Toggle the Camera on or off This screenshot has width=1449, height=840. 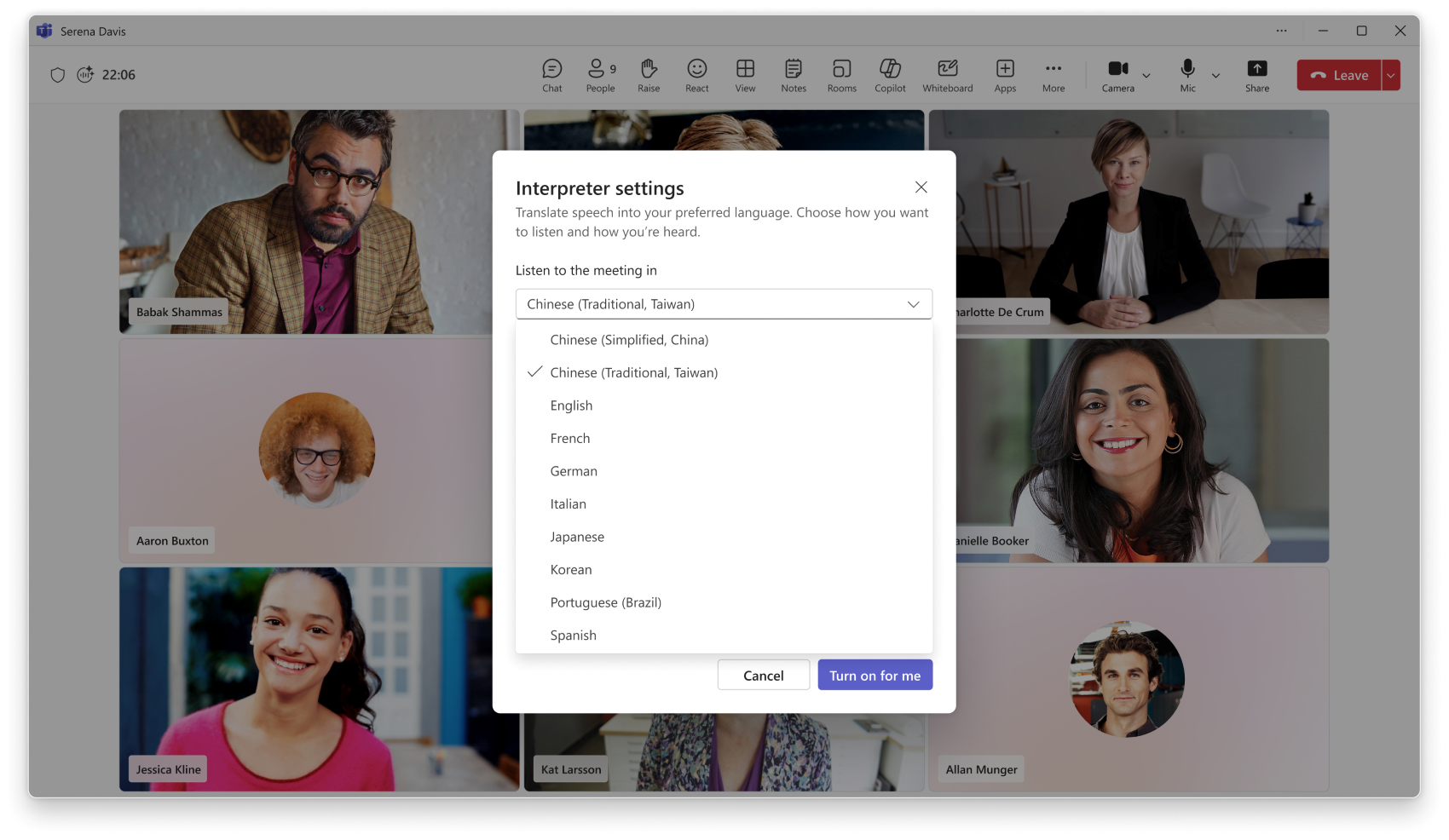tap(1117, 75)
